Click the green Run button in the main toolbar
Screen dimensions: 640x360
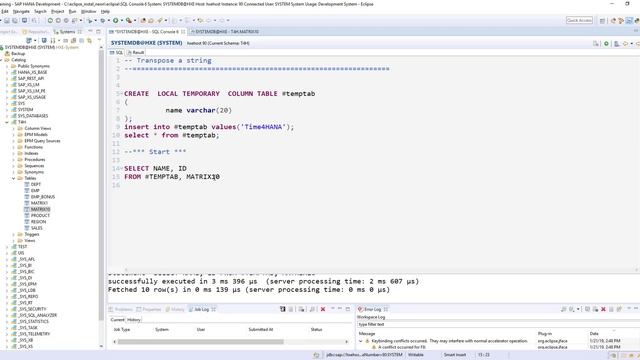(x=116, y=20)
